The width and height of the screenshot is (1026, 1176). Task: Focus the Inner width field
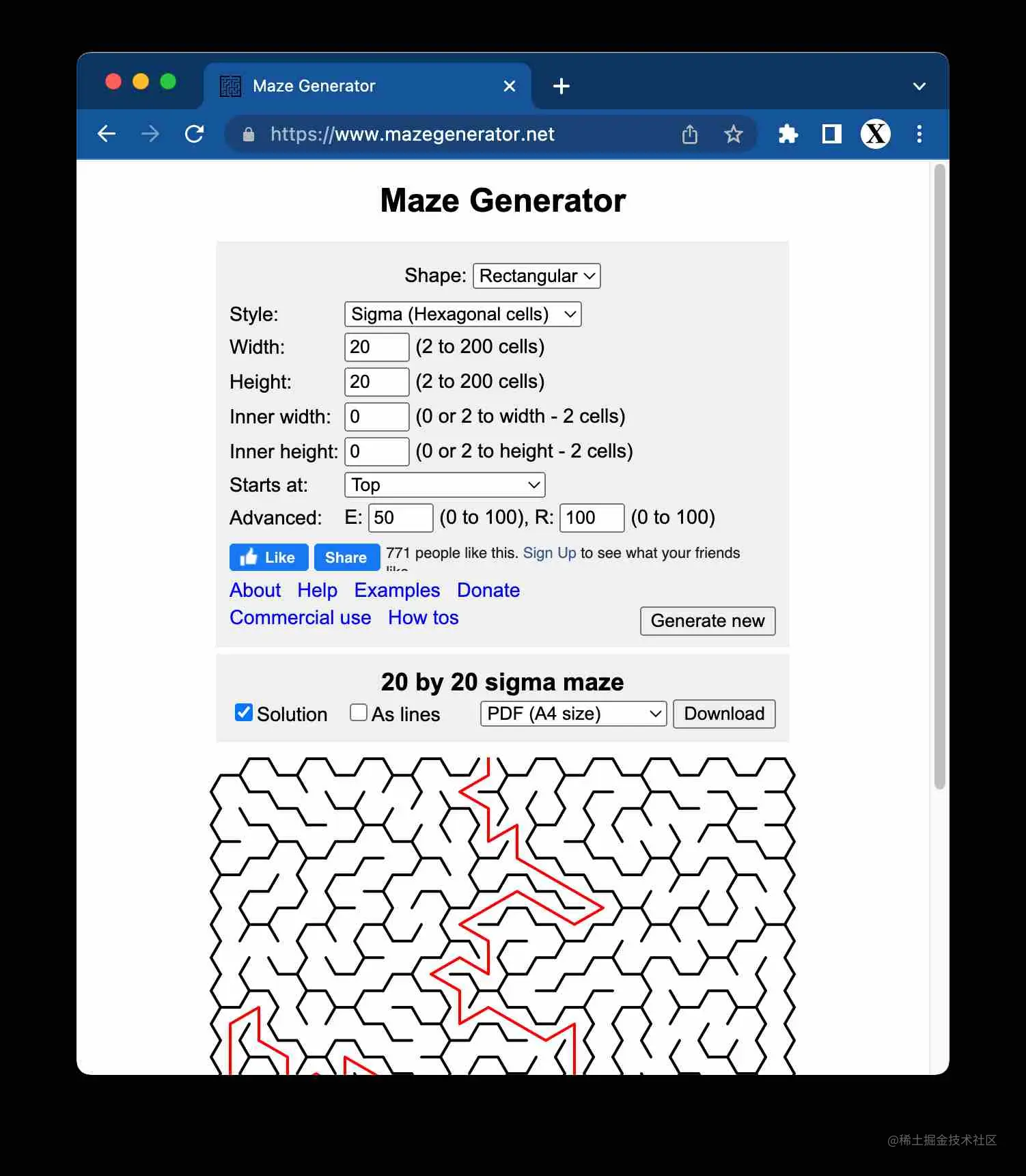[377, 417]
